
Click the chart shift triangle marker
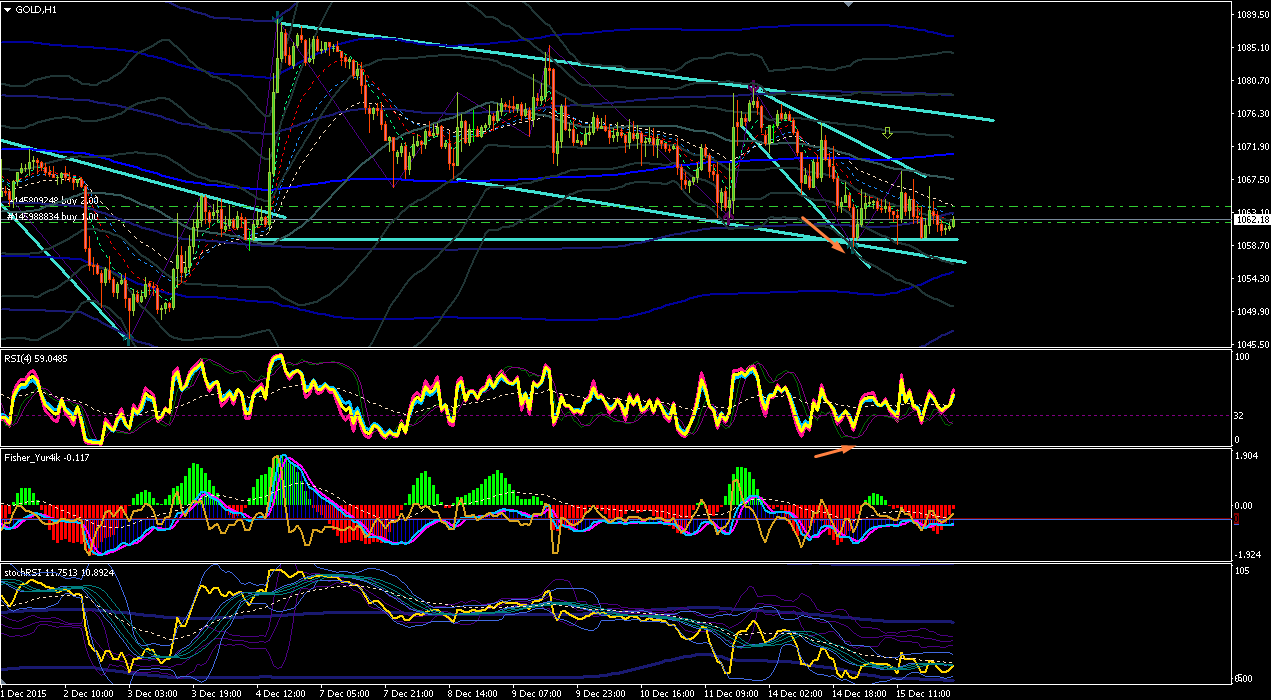pyautogui.click(x=849, y=3)
